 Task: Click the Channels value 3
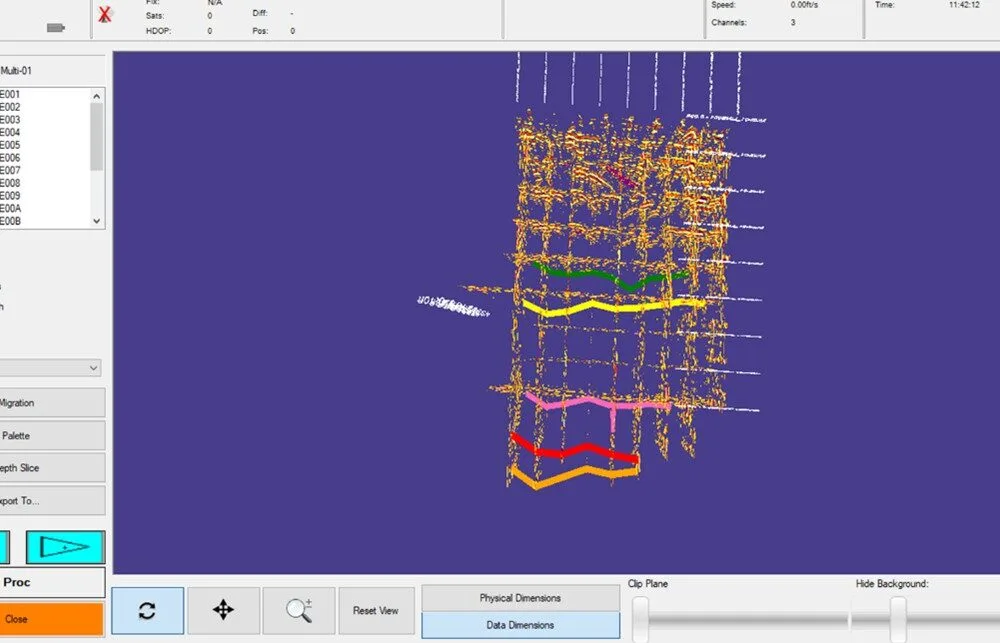(x=793, y=22)
